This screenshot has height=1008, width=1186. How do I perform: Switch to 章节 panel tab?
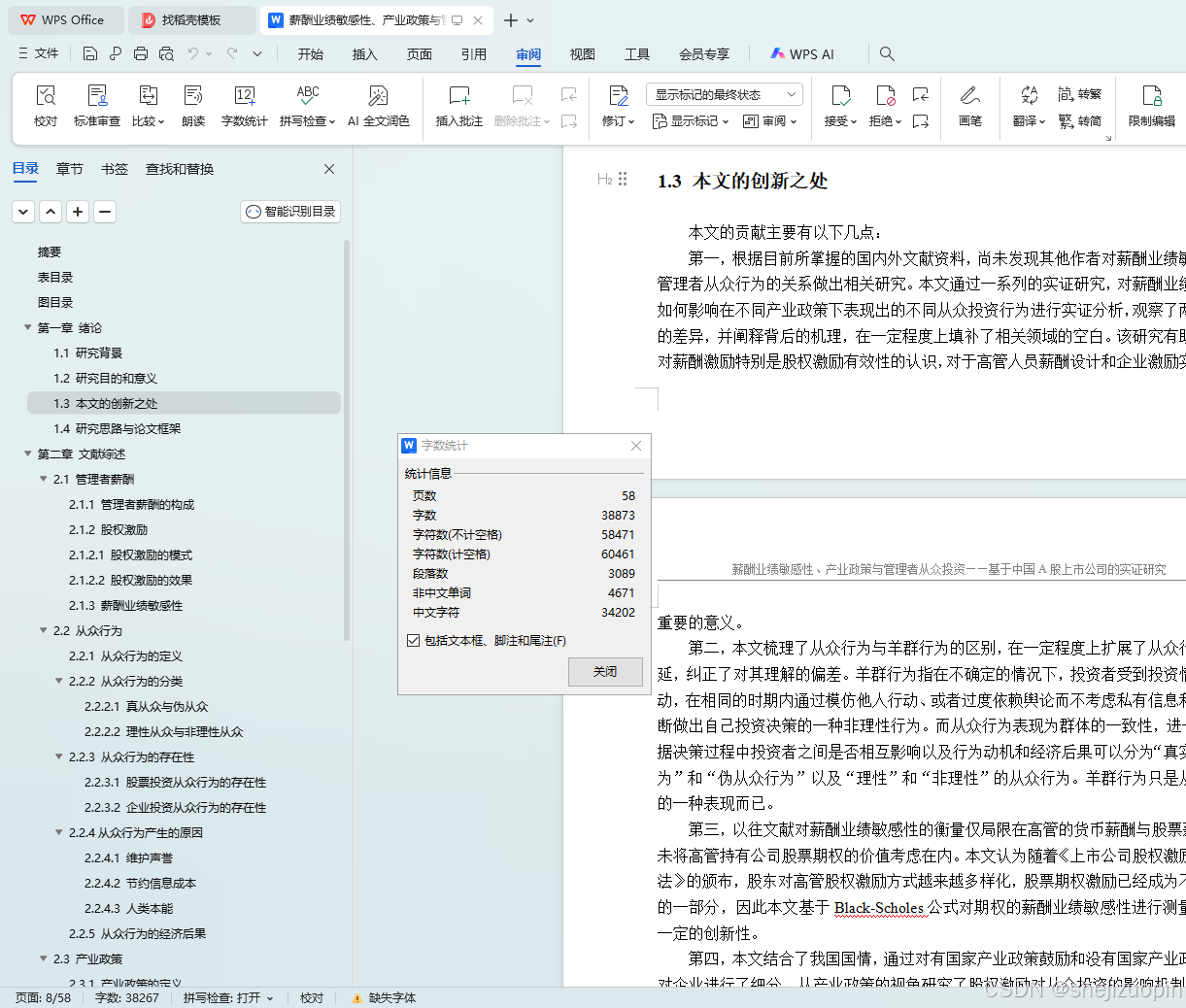point(70,169)
